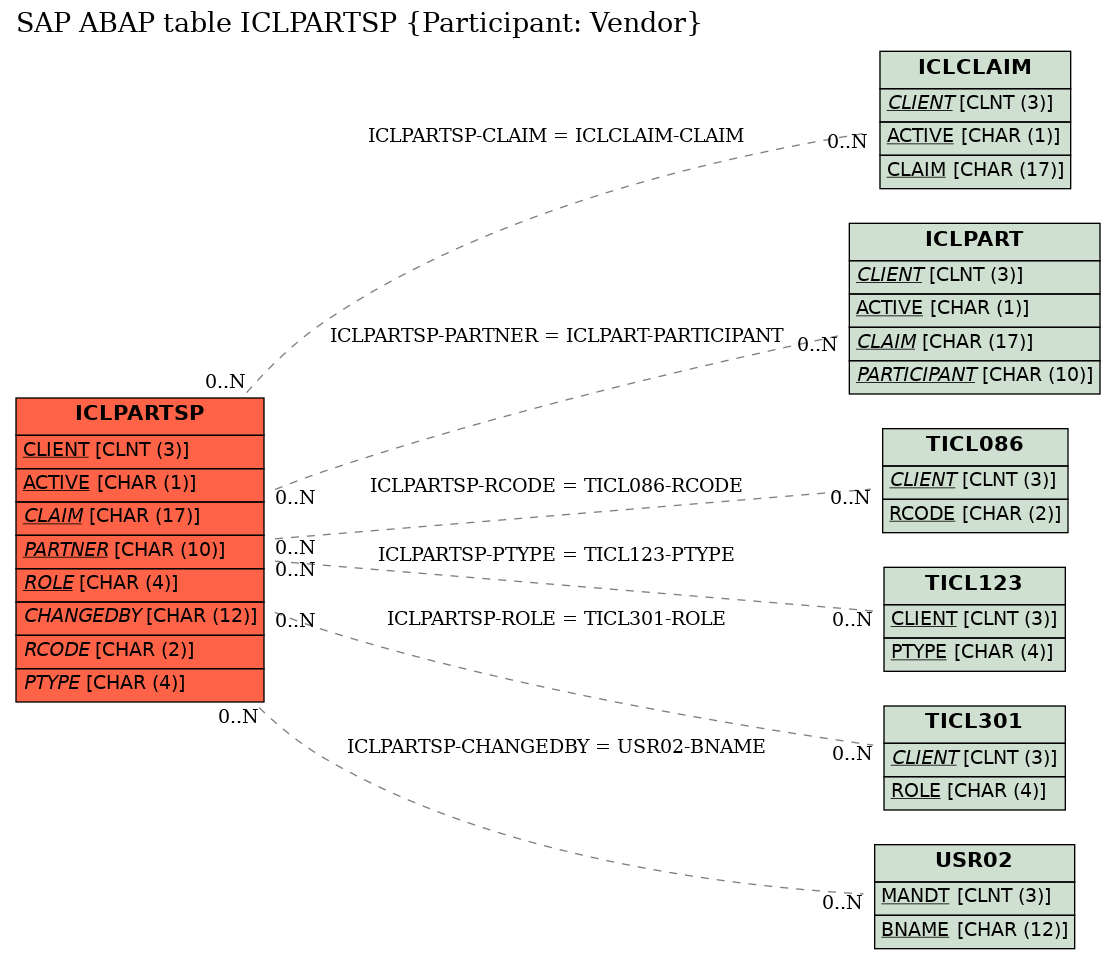Click RCODE [CHAR (2)] field in ICLPARTSP
Viewport: 1116px width, 959px height.
pos(140,651)
